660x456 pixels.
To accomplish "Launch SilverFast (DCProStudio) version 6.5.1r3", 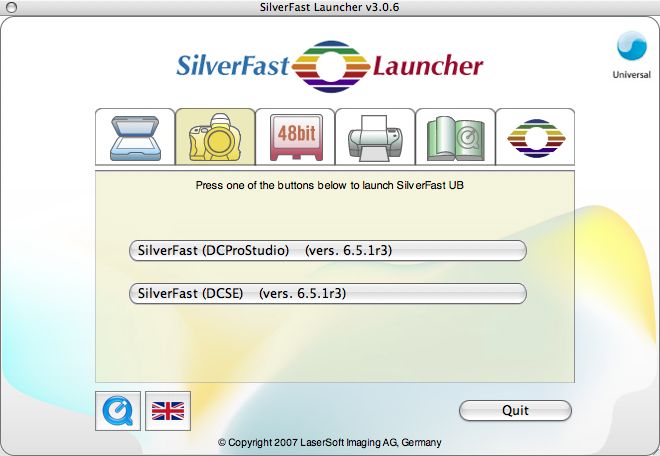I will [328, 250].
